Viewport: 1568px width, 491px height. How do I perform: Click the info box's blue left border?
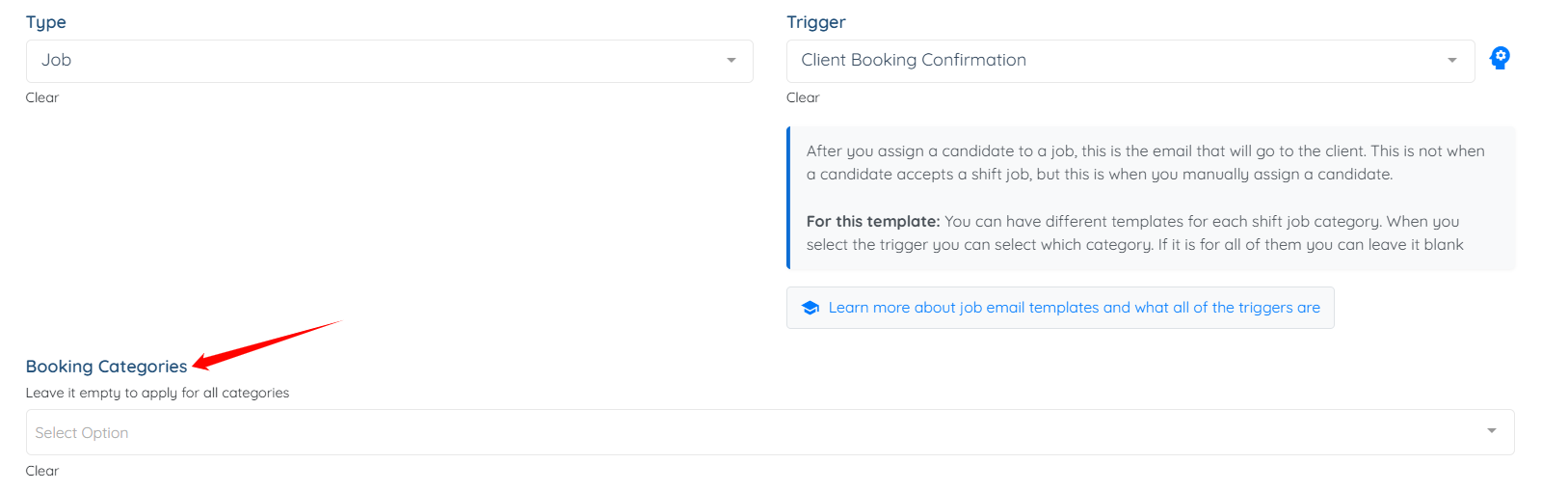[788, 198]
